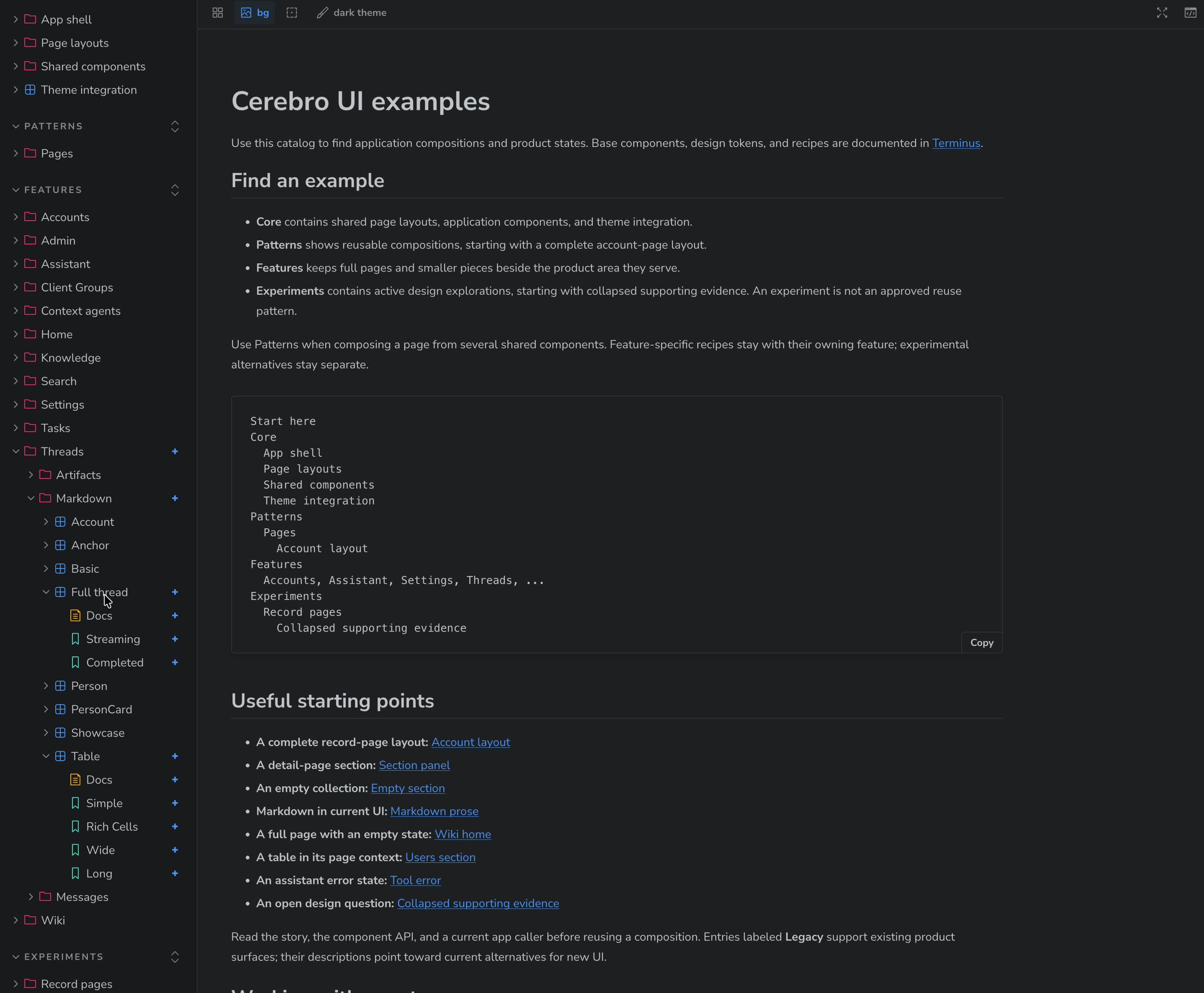
Task: Open the Account layout link
Action: (x=470, y=743)
